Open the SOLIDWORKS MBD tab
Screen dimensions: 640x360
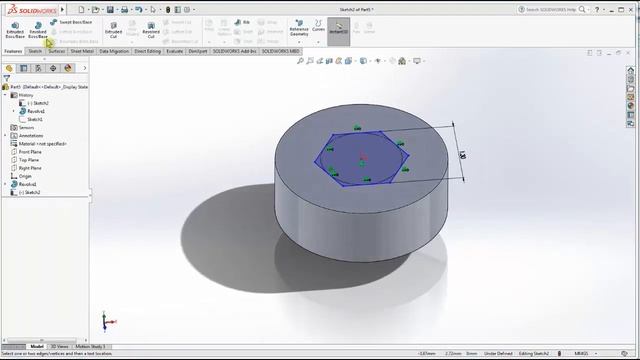pos(280,51)
